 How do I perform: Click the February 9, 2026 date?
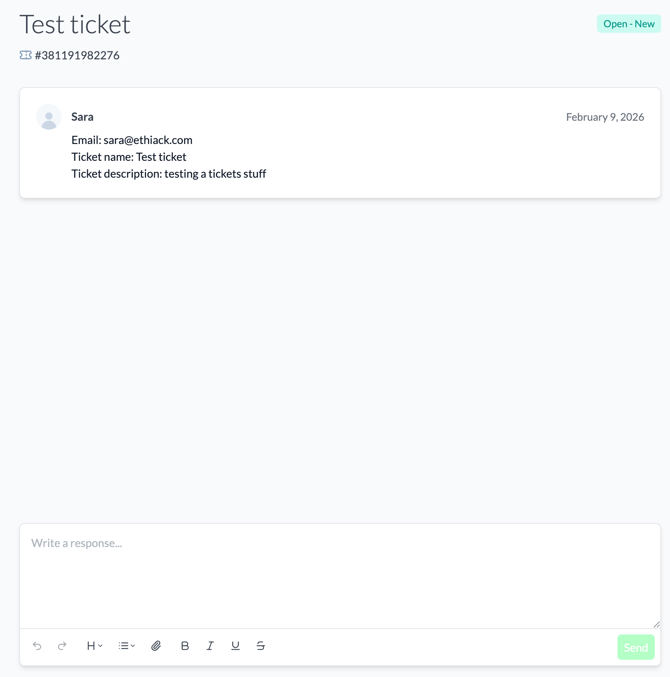(x=604, y=117)
